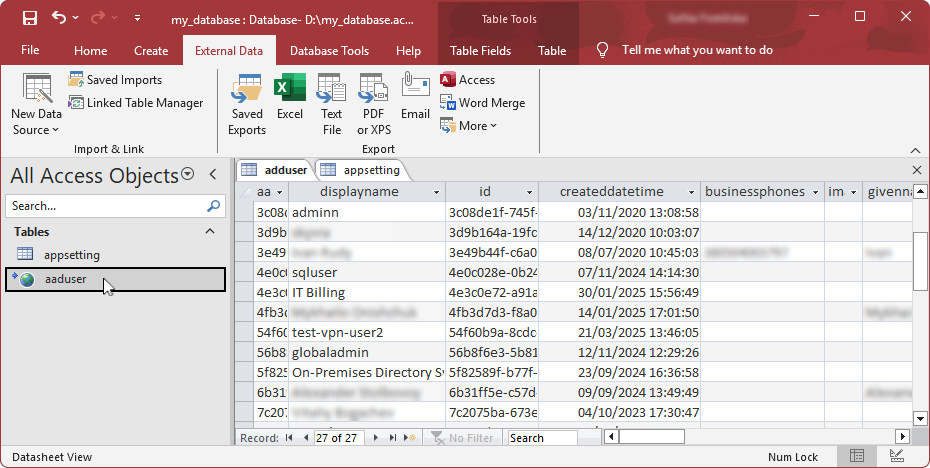Viewport: 930px width, 468px height.
Task: Export to Excel spreadsheet
Action: pyautogui.click(x=290, y=97)
